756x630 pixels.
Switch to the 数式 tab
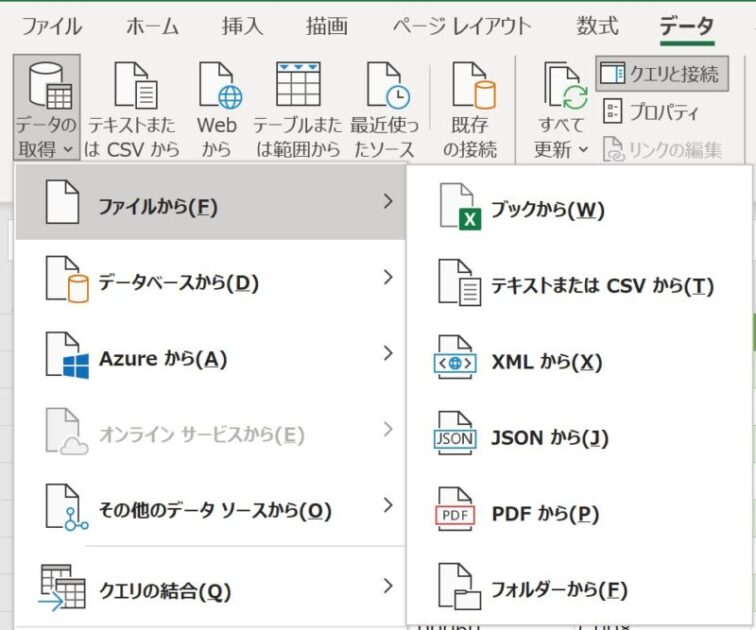tap(597, 26)
